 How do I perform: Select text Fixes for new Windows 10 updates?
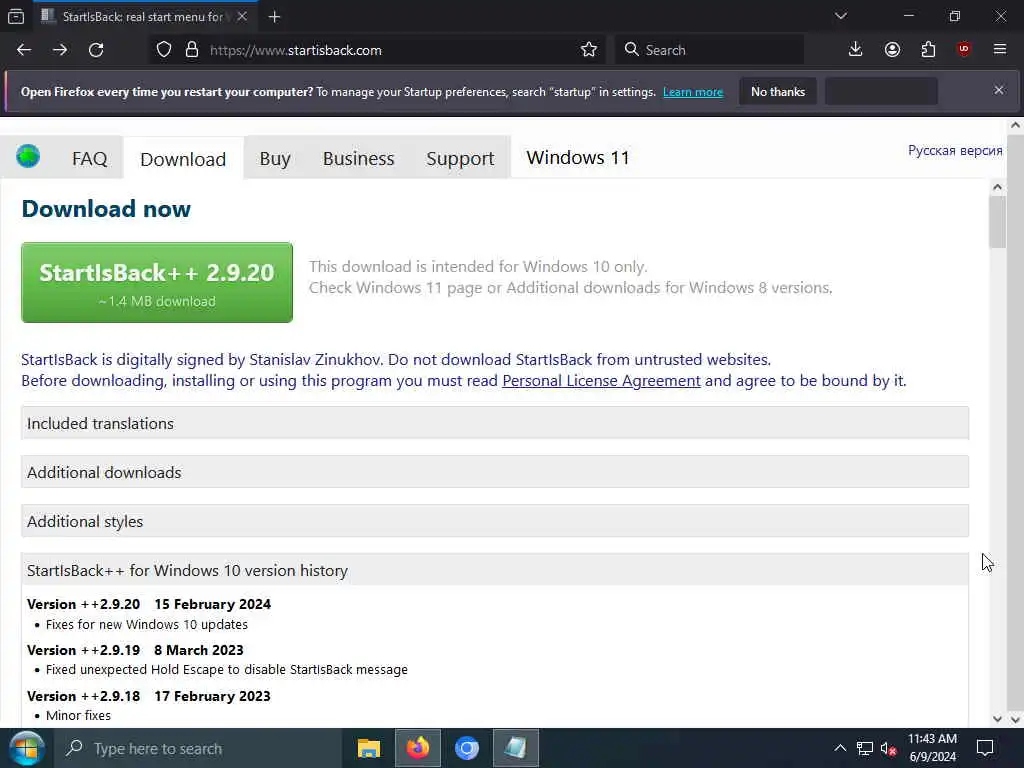(147, 624)
